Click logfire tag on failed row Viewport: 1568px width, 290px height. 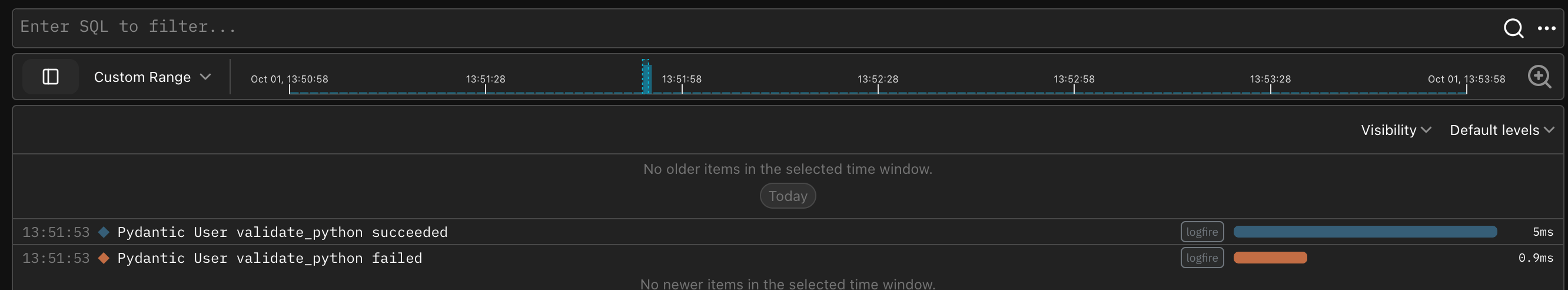[1201, 258]
